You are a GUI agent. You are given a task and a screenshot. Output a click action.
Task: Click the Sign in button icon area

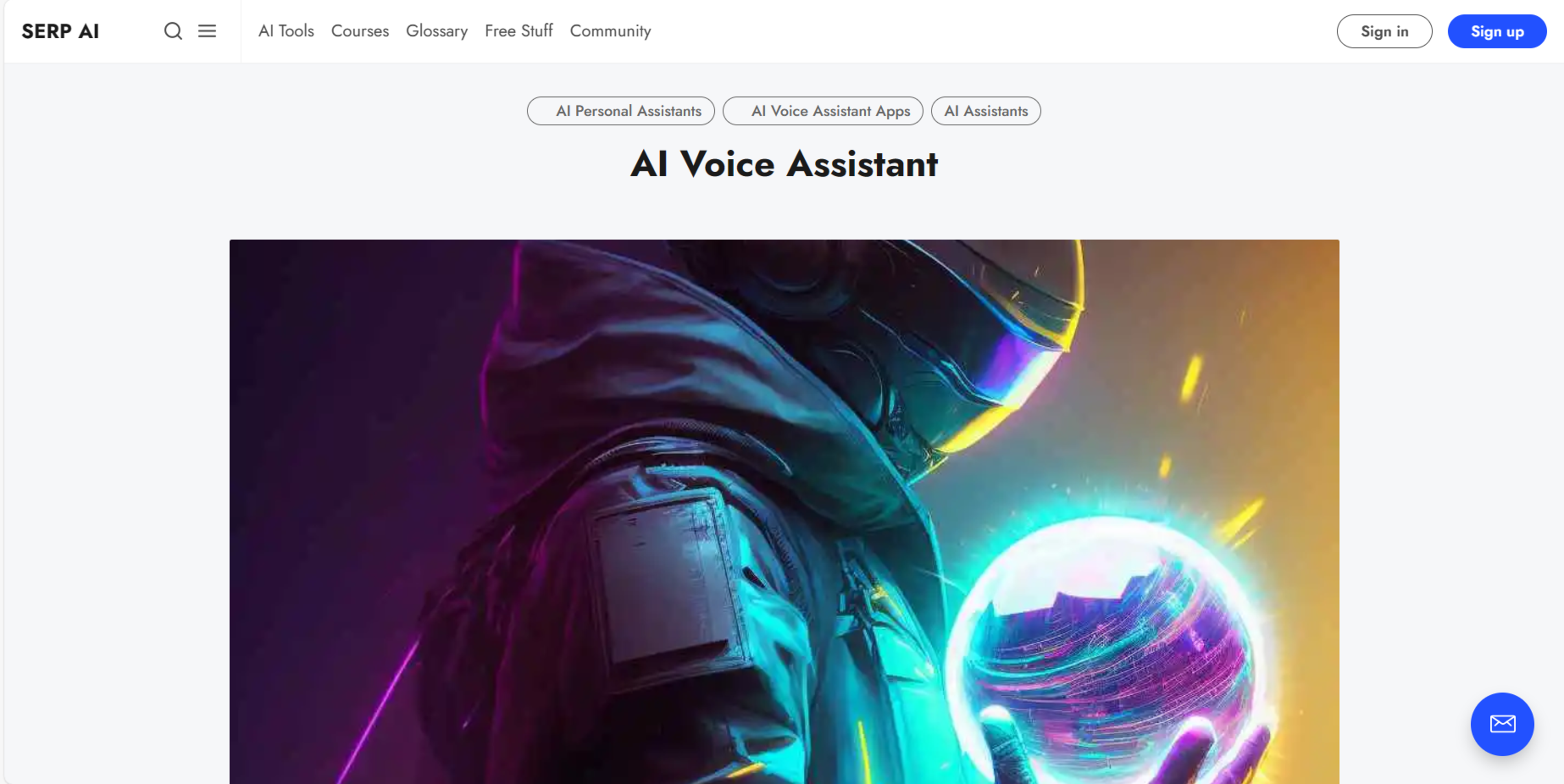click(1384, 31)
